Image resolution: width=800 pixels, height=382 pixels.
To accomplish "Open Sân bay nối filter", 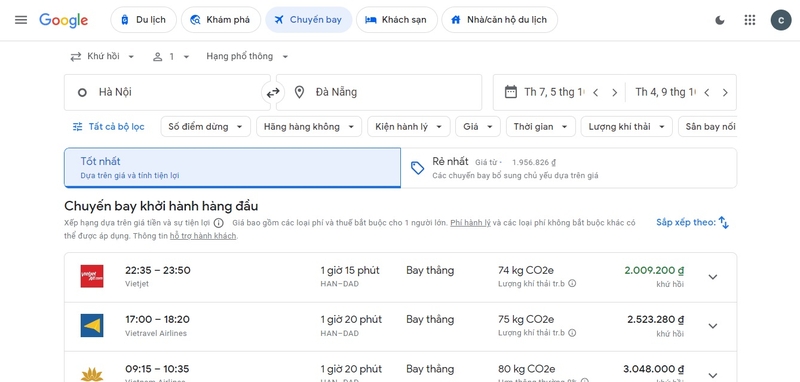I will point(708,126).
